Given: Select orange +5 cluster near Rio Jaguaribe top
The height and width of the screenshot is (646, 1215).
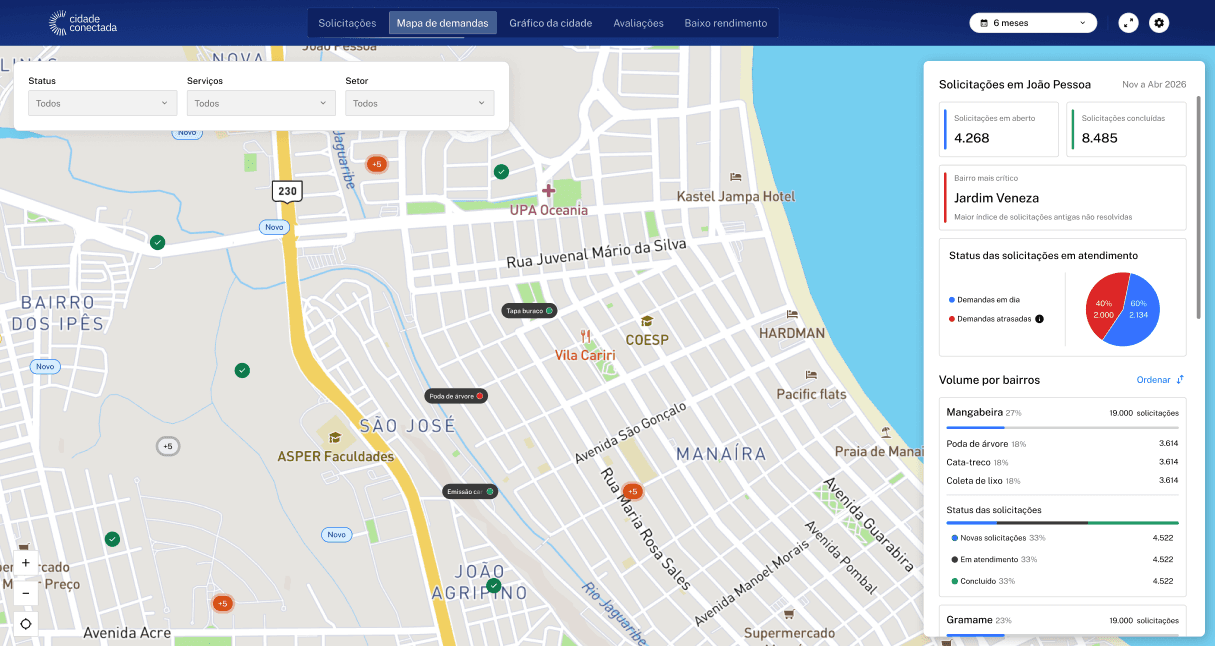Looking at the screenshot, I should point(376,164).
